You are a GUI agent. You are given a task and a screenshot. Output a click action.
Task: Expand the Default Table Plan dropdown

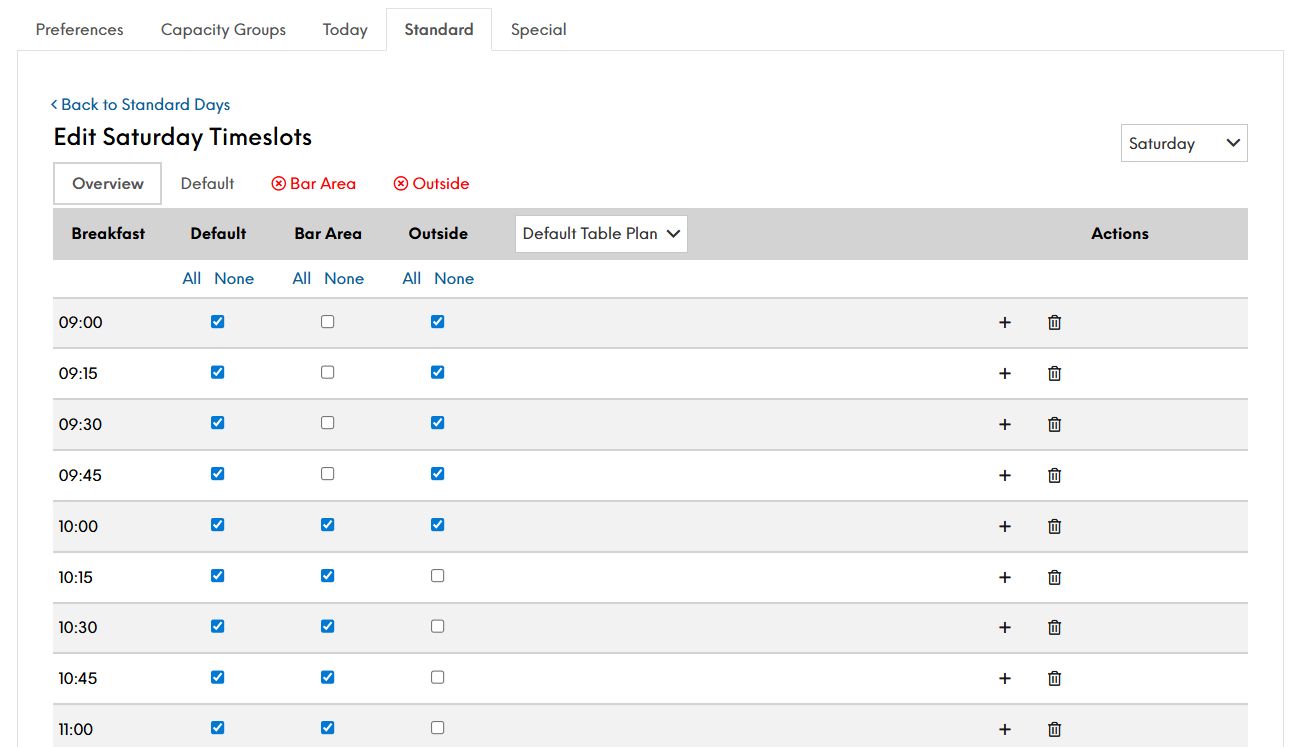click(601, 234)
